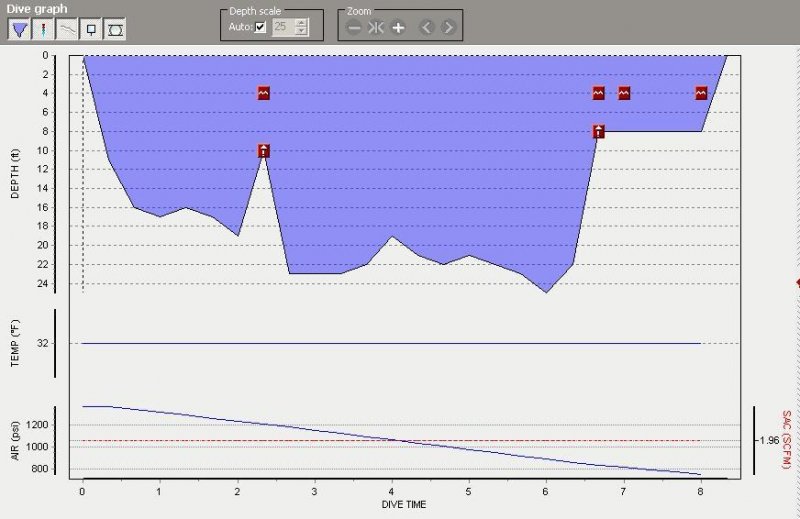This screenshot has width=800, height=519.
Task: Click the depth scale value field
Action: click(x=281, y=27)
